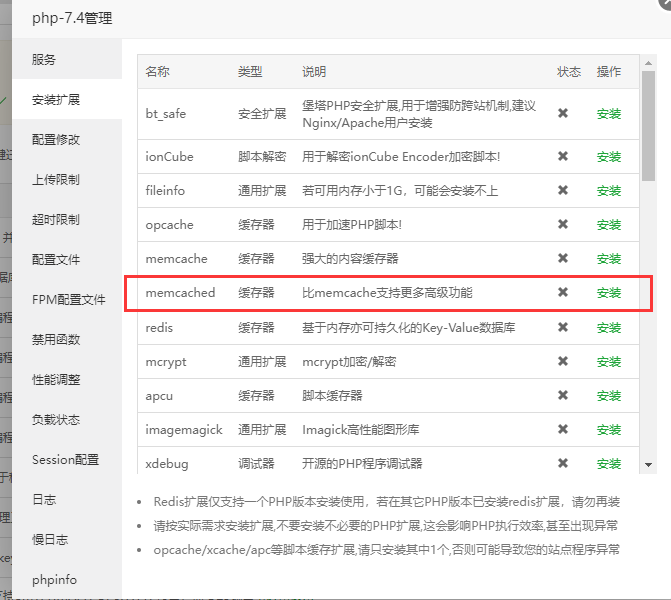Click 安装 for memcached
This screenshot has width=671, height=600.
(609, 293)
